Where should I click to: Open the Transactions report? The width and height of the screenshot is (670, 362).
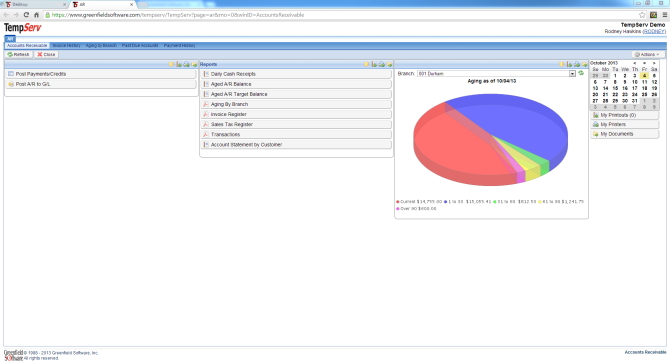tap(296, 134)
